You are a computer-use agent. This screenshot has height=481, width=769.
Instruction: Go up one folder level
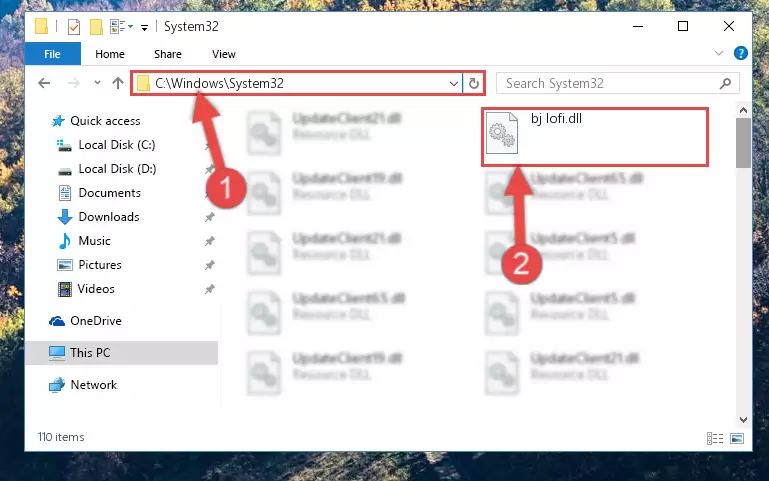click(x=118, y=83)
